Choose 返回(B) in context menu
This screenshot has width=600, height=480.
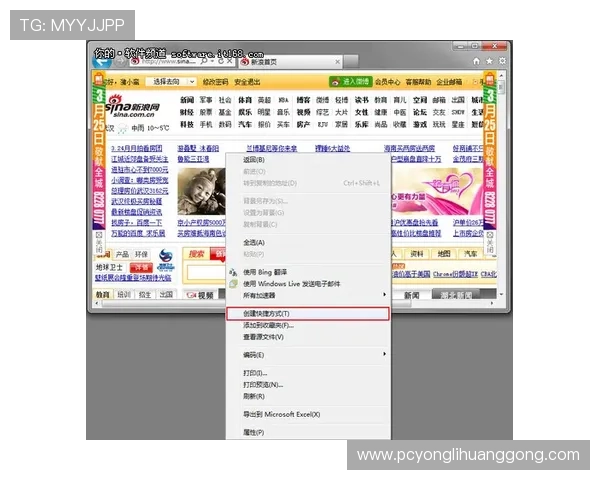(x=308, y=160)
